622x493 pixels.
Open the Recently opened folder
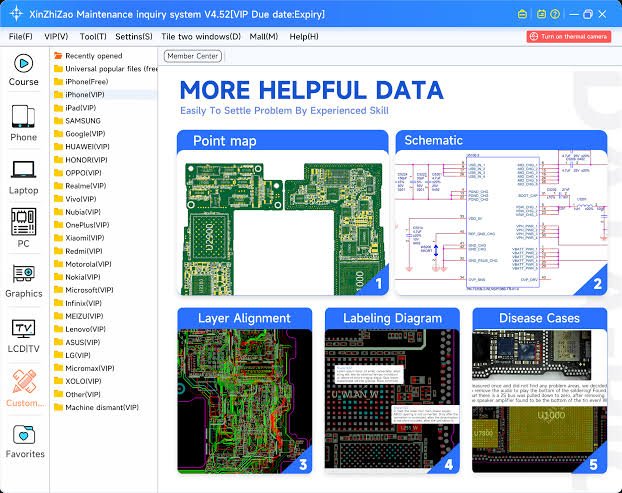(x=93, y=56)
